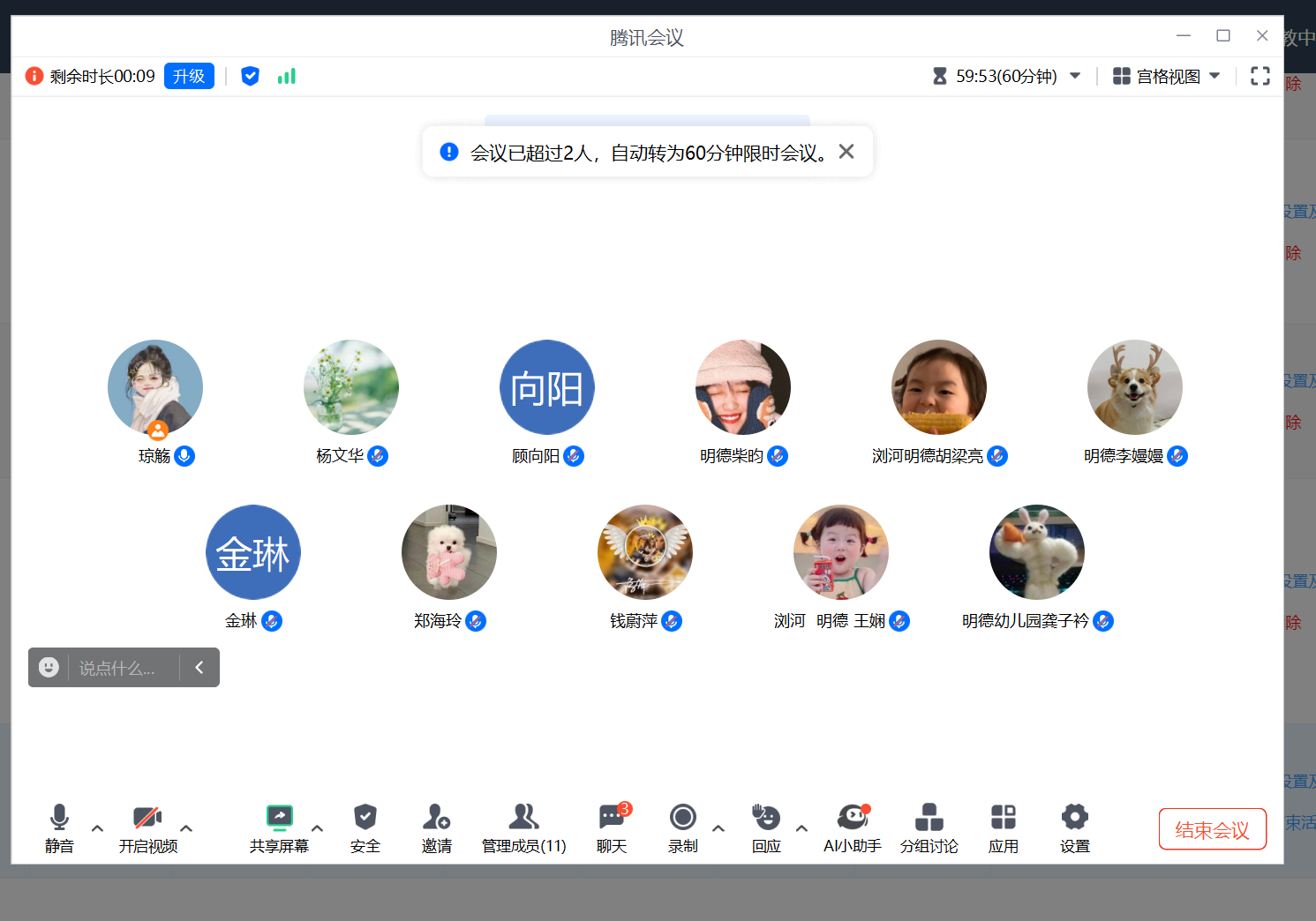The width and height of the screenshot is (1316, 921).
Task: Toggle 钱蔚萍 muted mic icon
Action: tap(672, 621)
